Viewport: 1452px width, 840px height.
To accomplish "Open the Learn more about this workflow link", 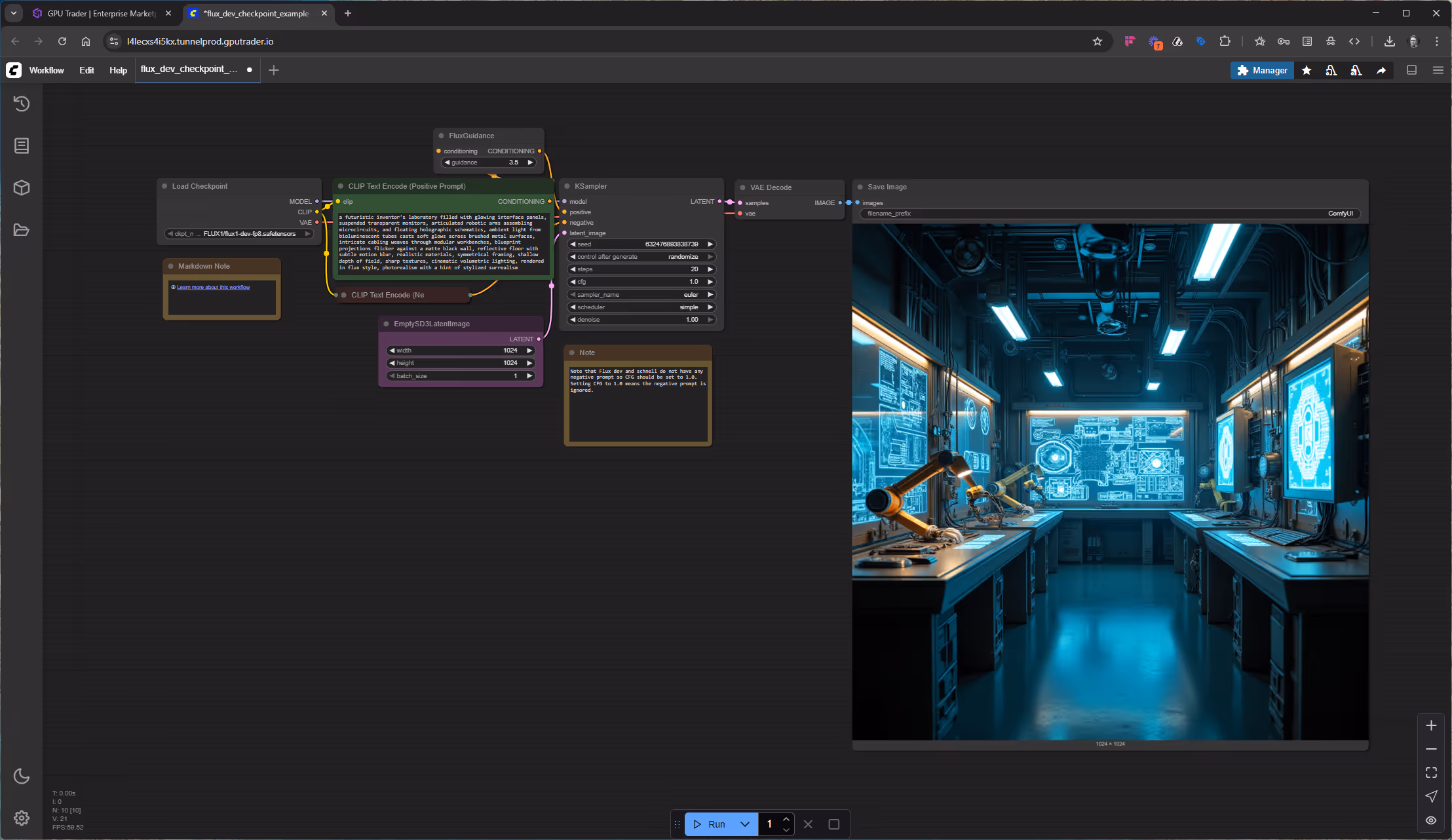I will [213, 286].
